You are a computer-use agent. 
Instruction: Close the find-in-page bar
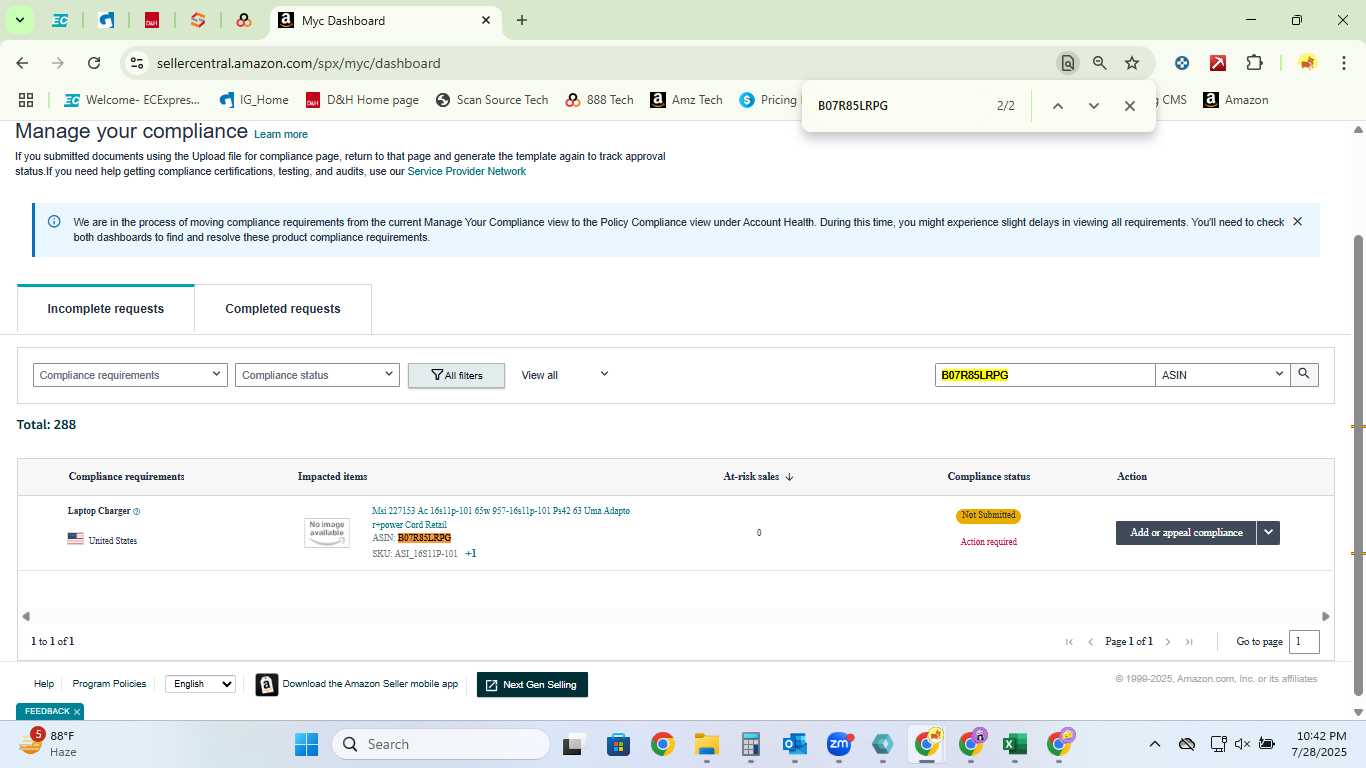coord(1130,106)
